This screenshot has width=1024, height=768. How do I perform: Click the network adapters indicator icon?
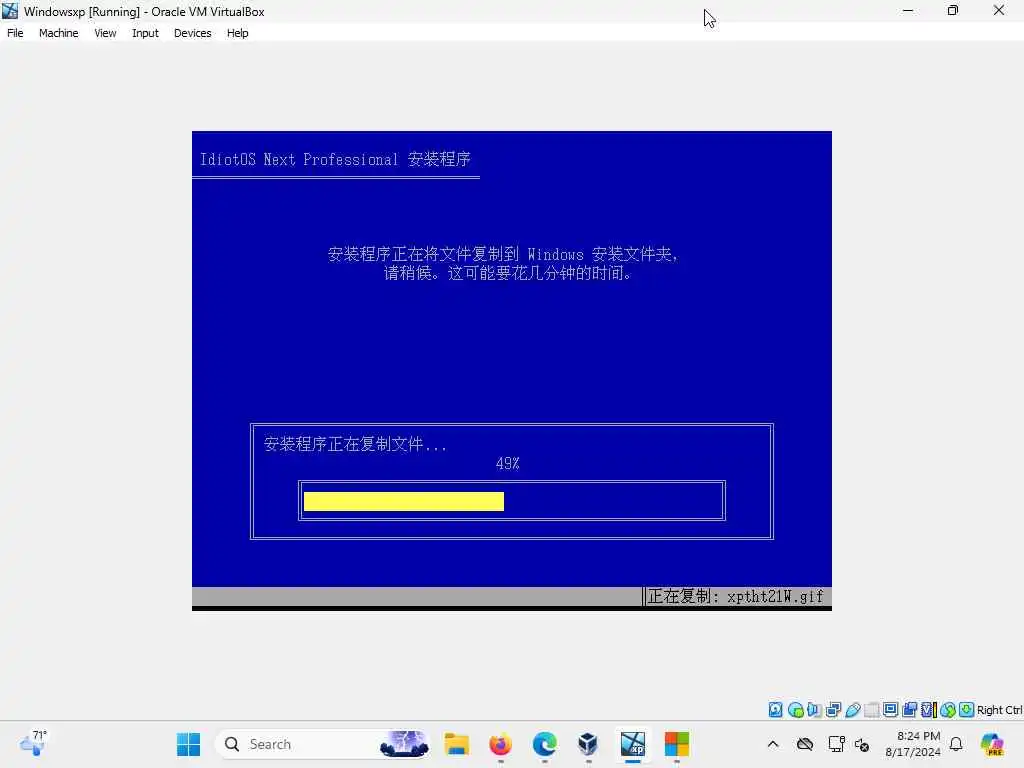tap(833, 710)
